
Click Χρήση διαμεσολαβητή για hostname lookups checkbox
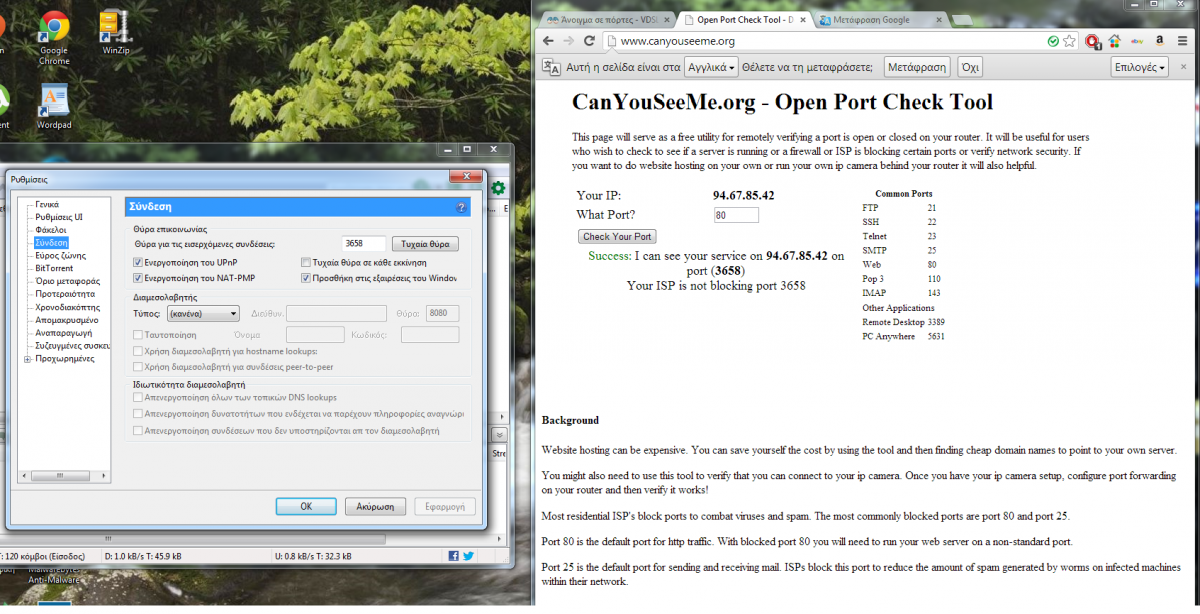(x=138, y=351)
